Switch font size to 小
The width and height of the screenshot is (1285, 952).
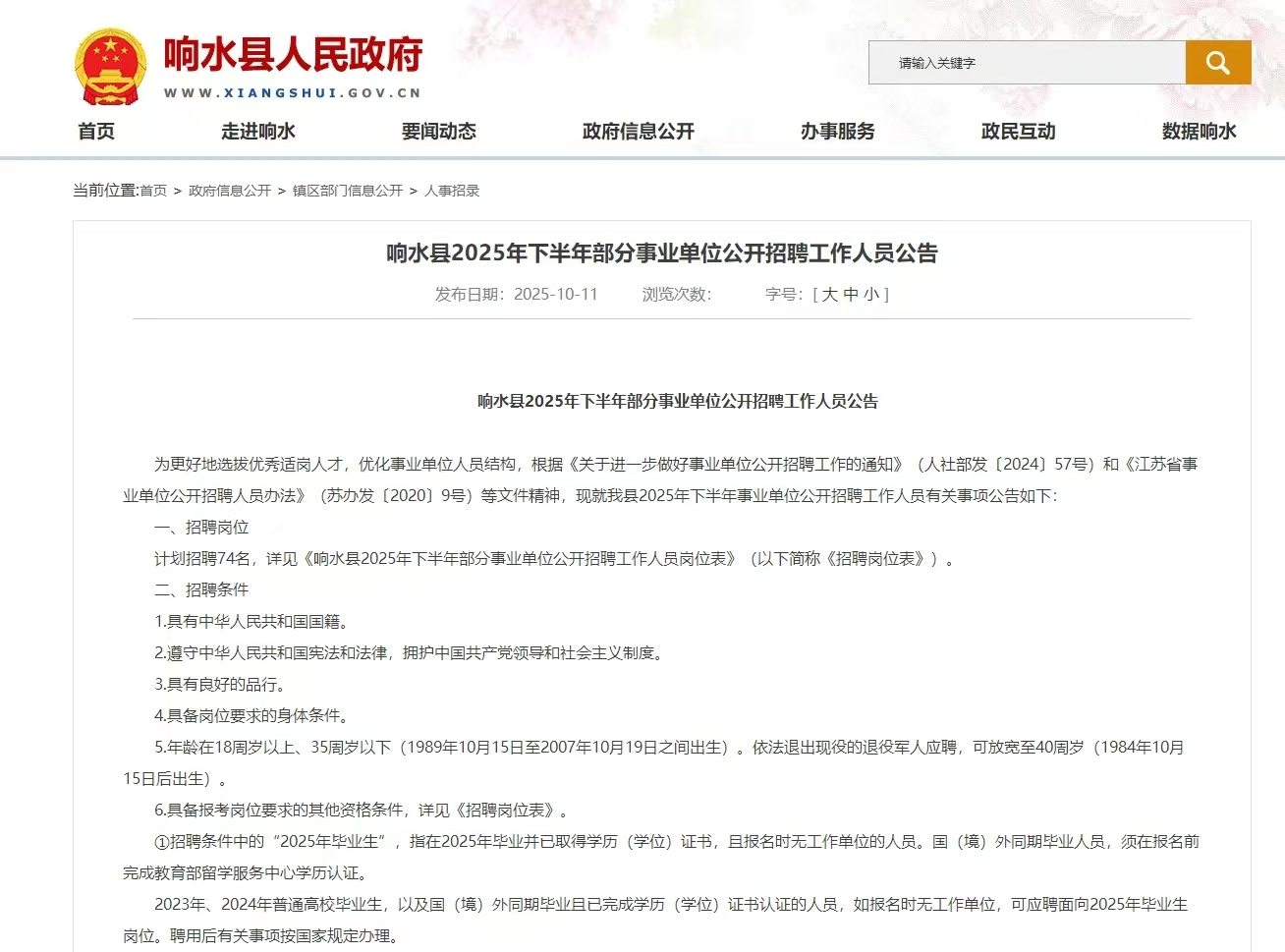pos(874,294)
